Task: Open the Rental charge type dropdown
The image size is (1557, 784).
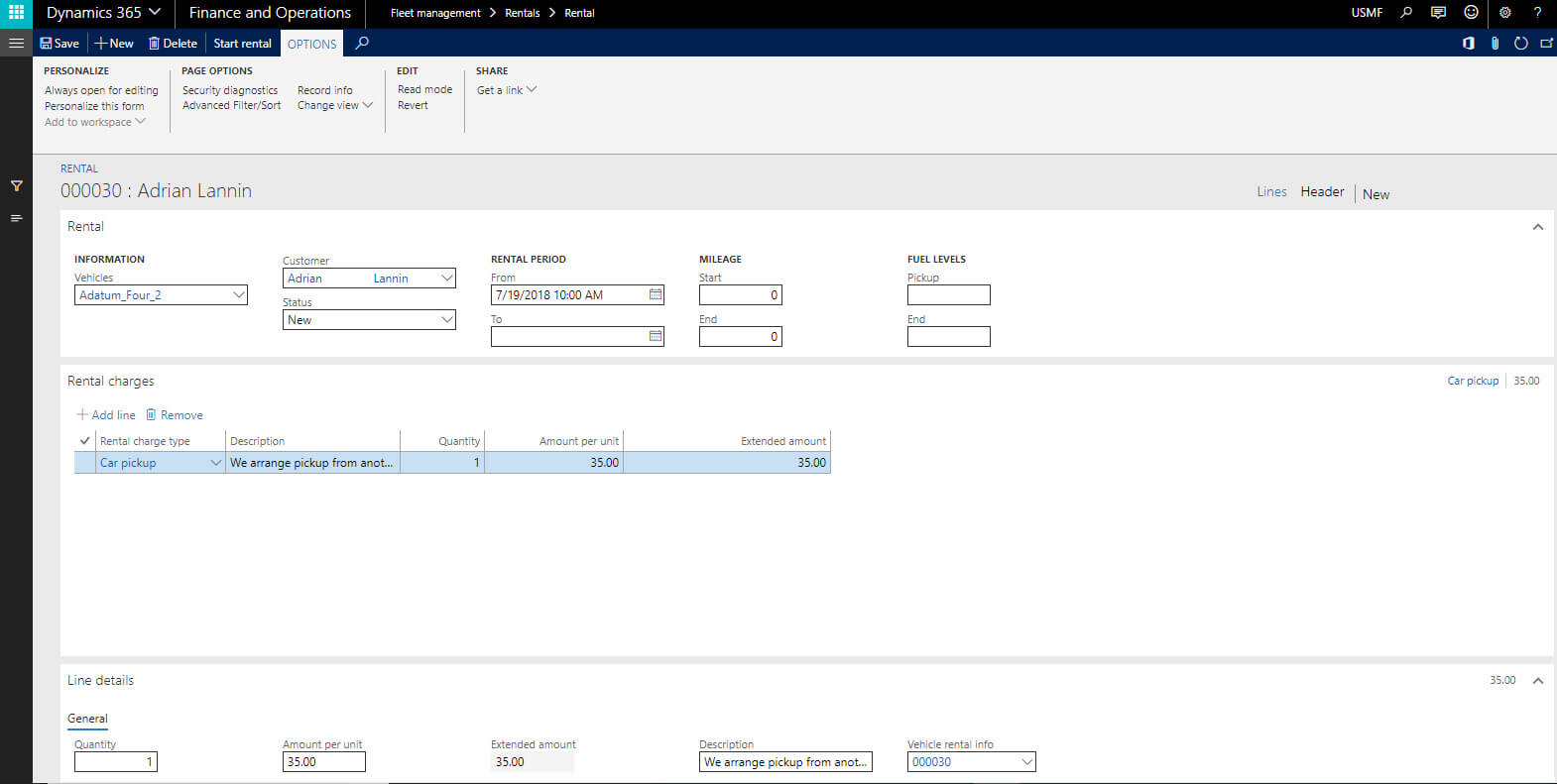Action: click(215, 463)
